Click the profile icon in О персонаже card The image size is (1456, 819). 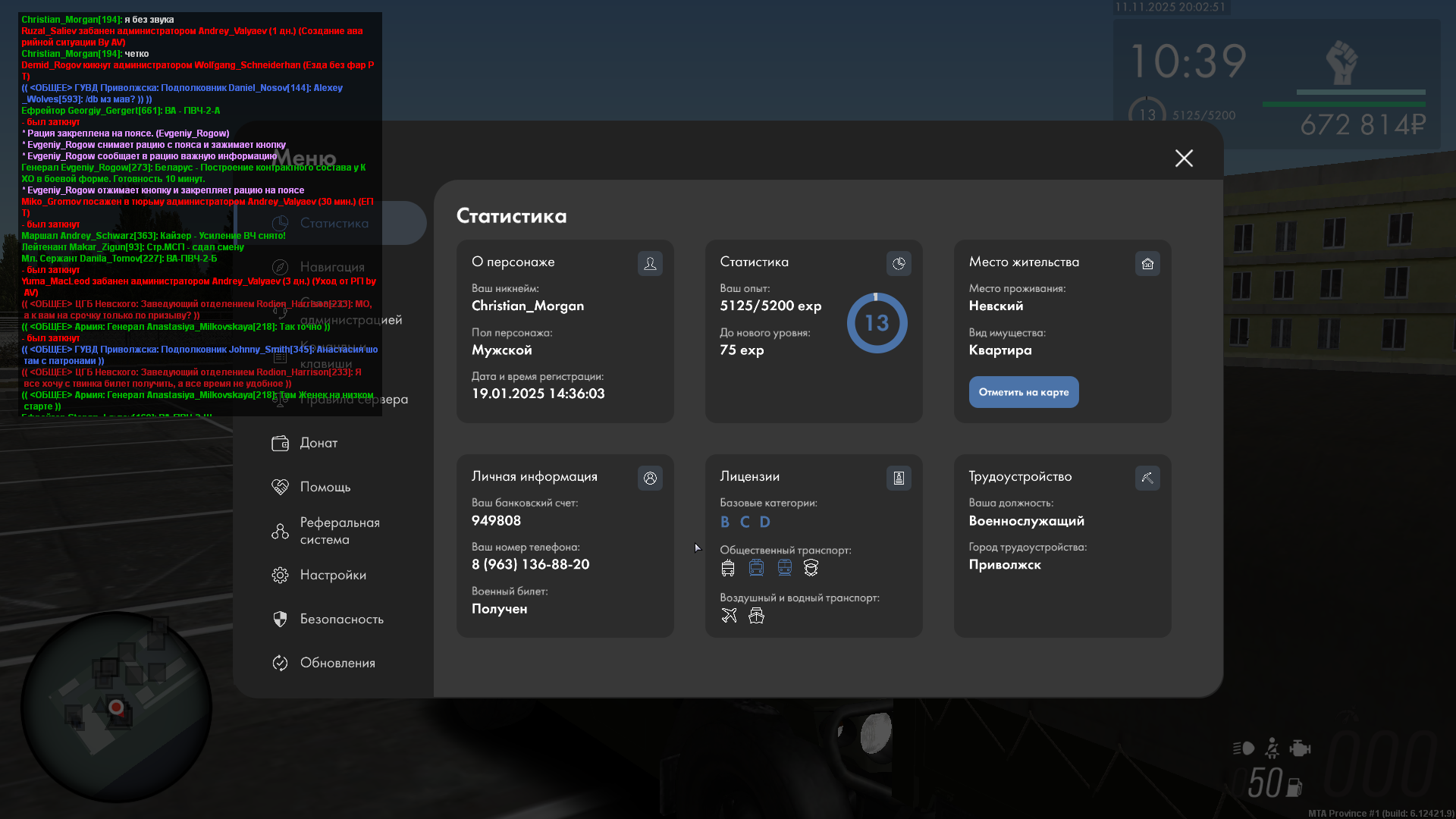click(650, 263)
